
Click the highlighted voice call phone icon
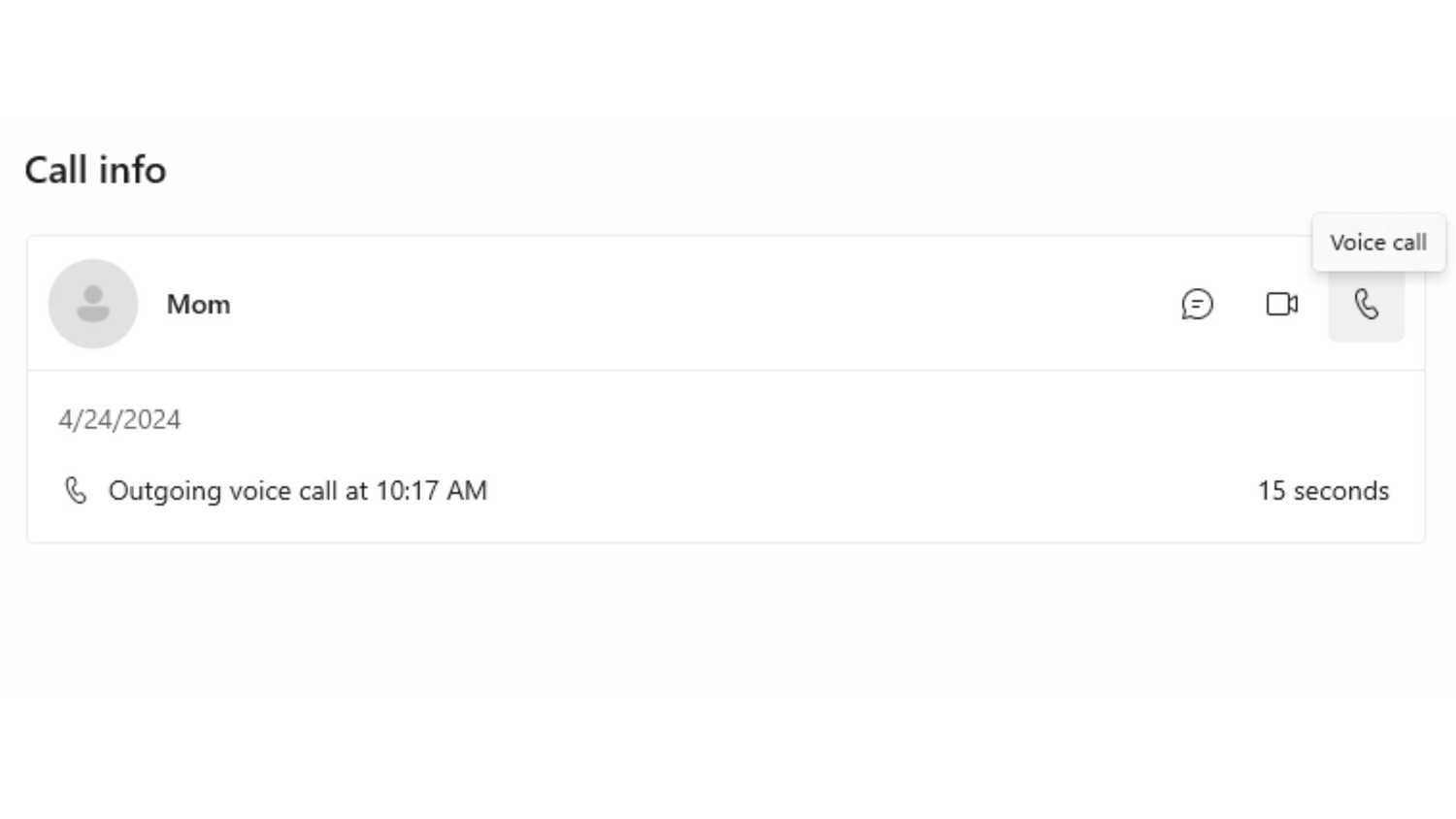(x=1366, y=305)
